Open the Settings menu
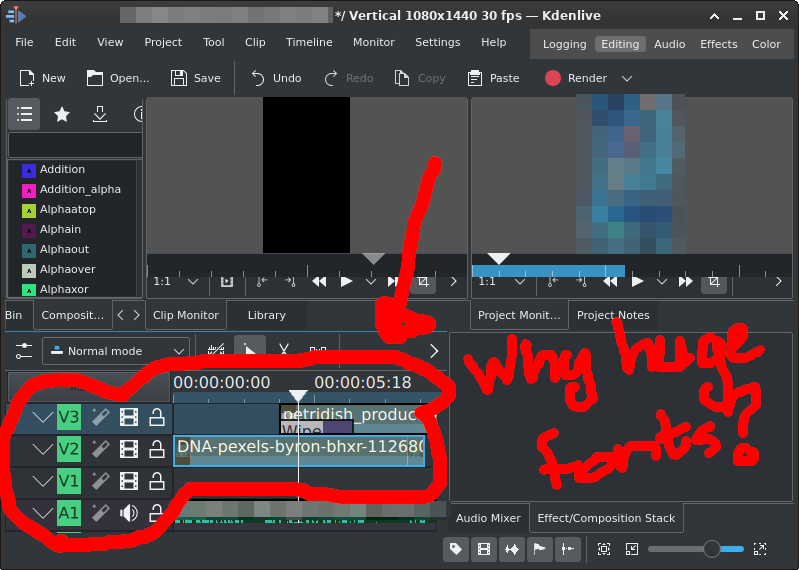This screenshot has height=570, width=799. coord(437,42)
